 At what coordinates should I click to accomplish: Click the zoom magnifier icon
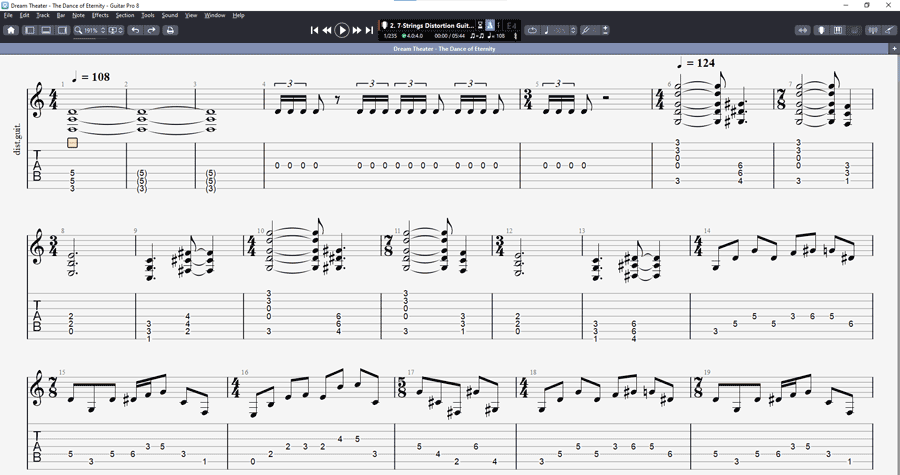[x=78, y=30]
